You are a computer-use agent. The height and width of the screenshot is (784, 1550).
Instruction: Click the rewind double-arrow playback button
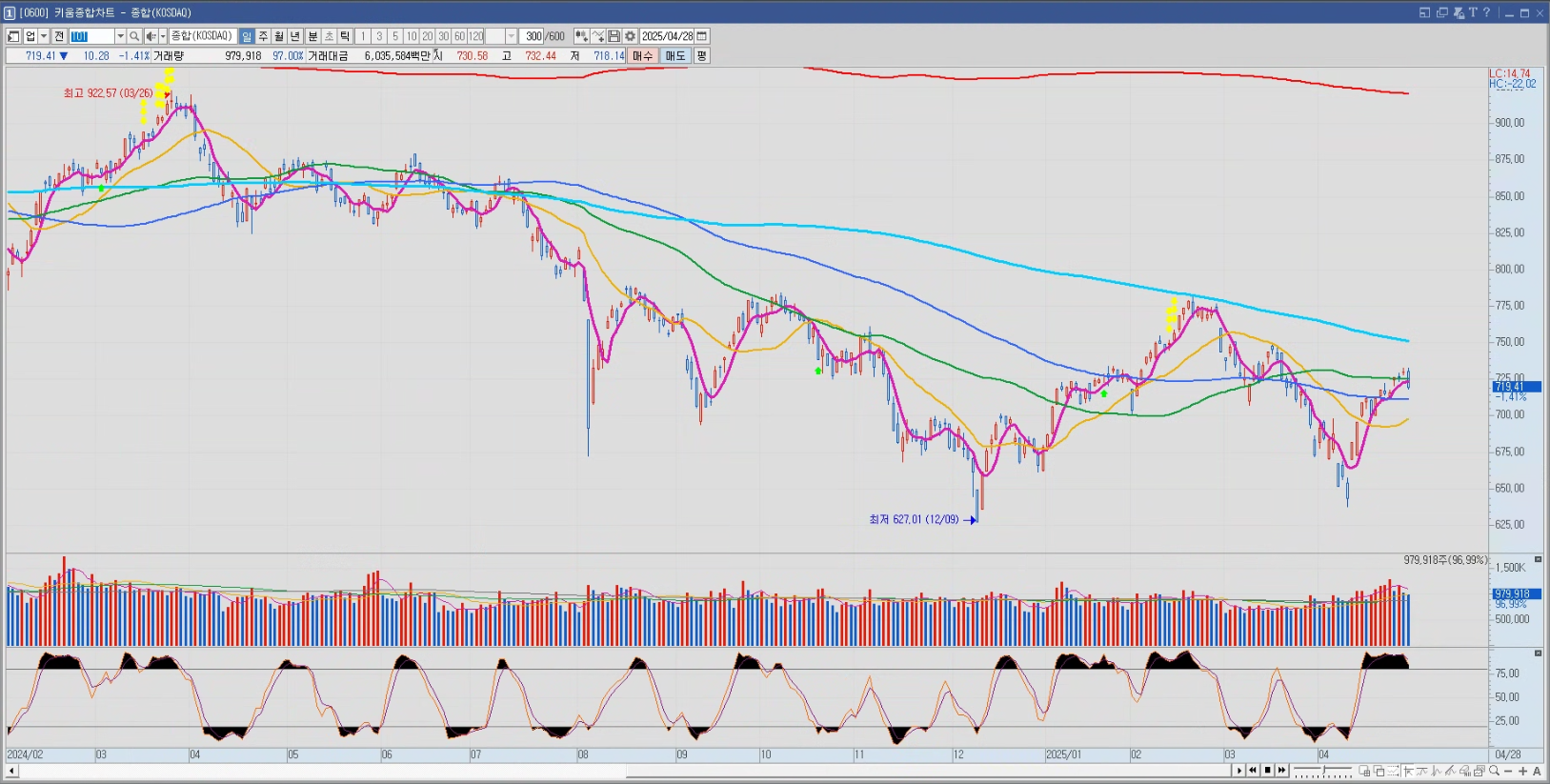(1253, 770)
